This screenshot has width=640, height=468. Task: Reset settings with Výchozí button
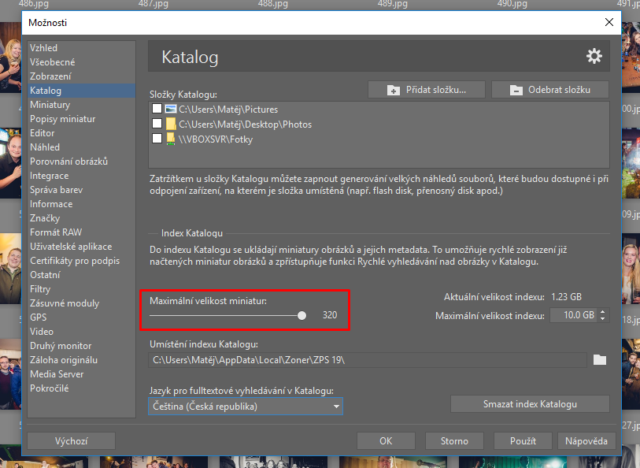tap(71, 441)
